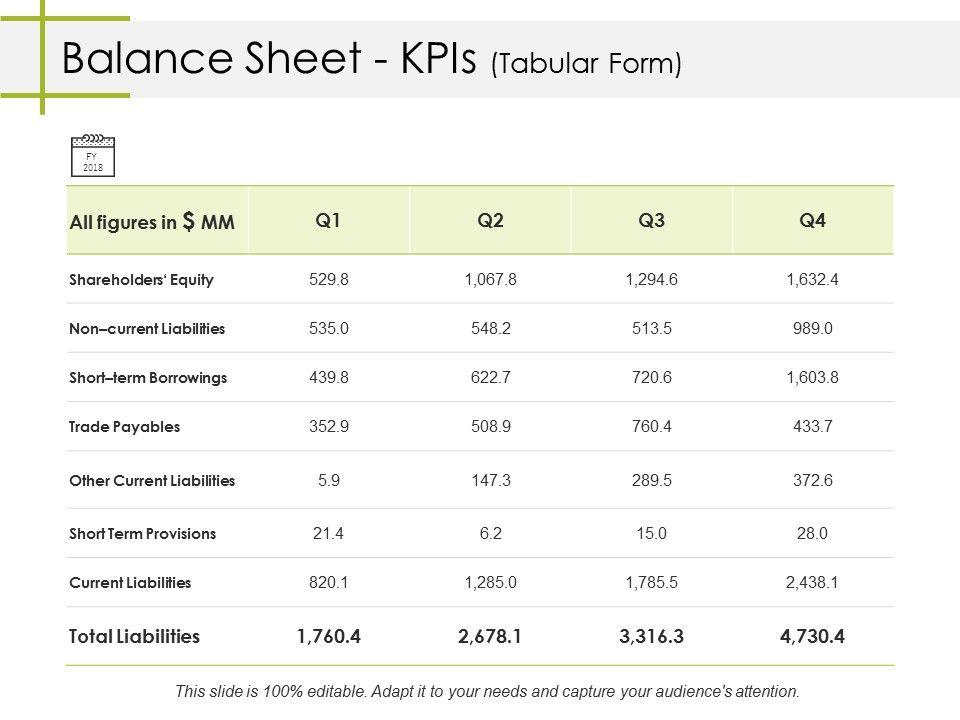Select the Q3 column header
Viewport: 960px width, 720px height.
coord(651,221)
